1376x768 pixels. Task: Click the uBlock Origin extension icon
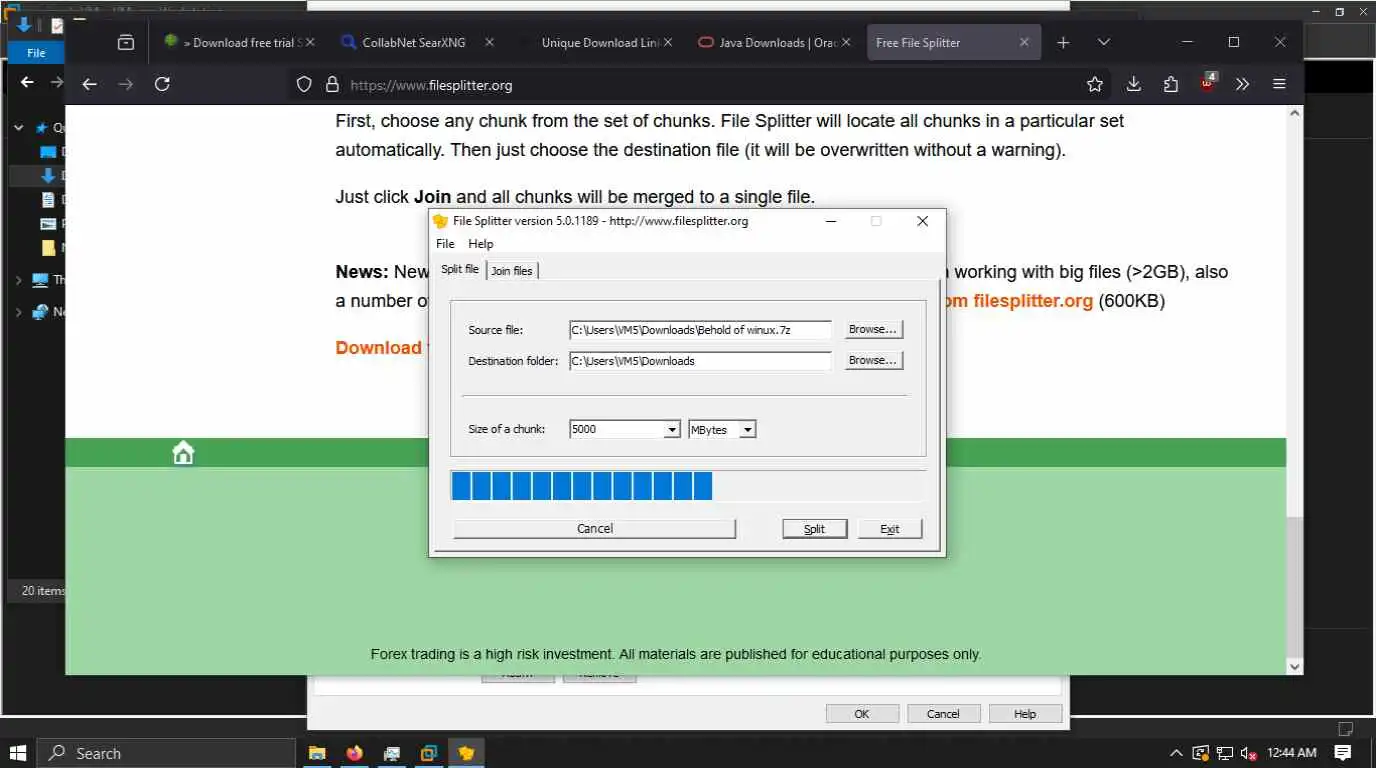tap(1207, 83)
